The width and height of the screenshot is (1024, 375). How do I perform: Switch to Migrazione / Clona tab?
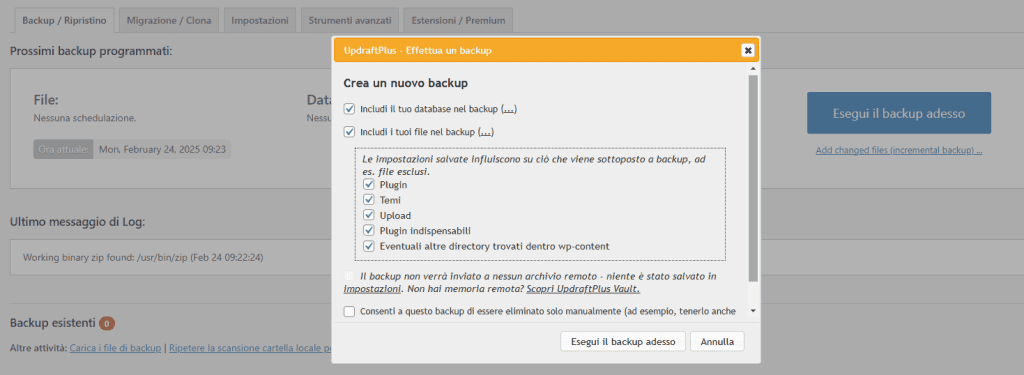[x=169, y=20]
